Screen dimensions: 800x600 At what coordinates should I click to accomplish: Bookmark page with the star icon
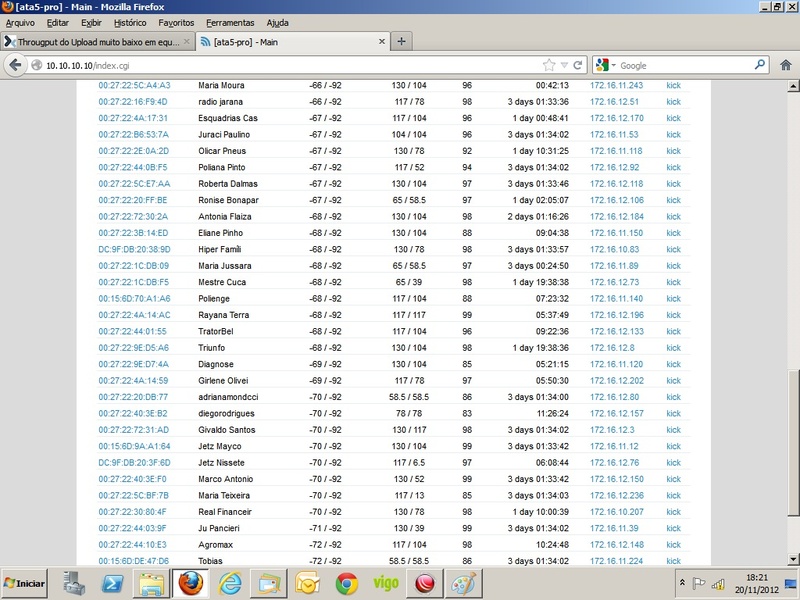coord(549,65)
